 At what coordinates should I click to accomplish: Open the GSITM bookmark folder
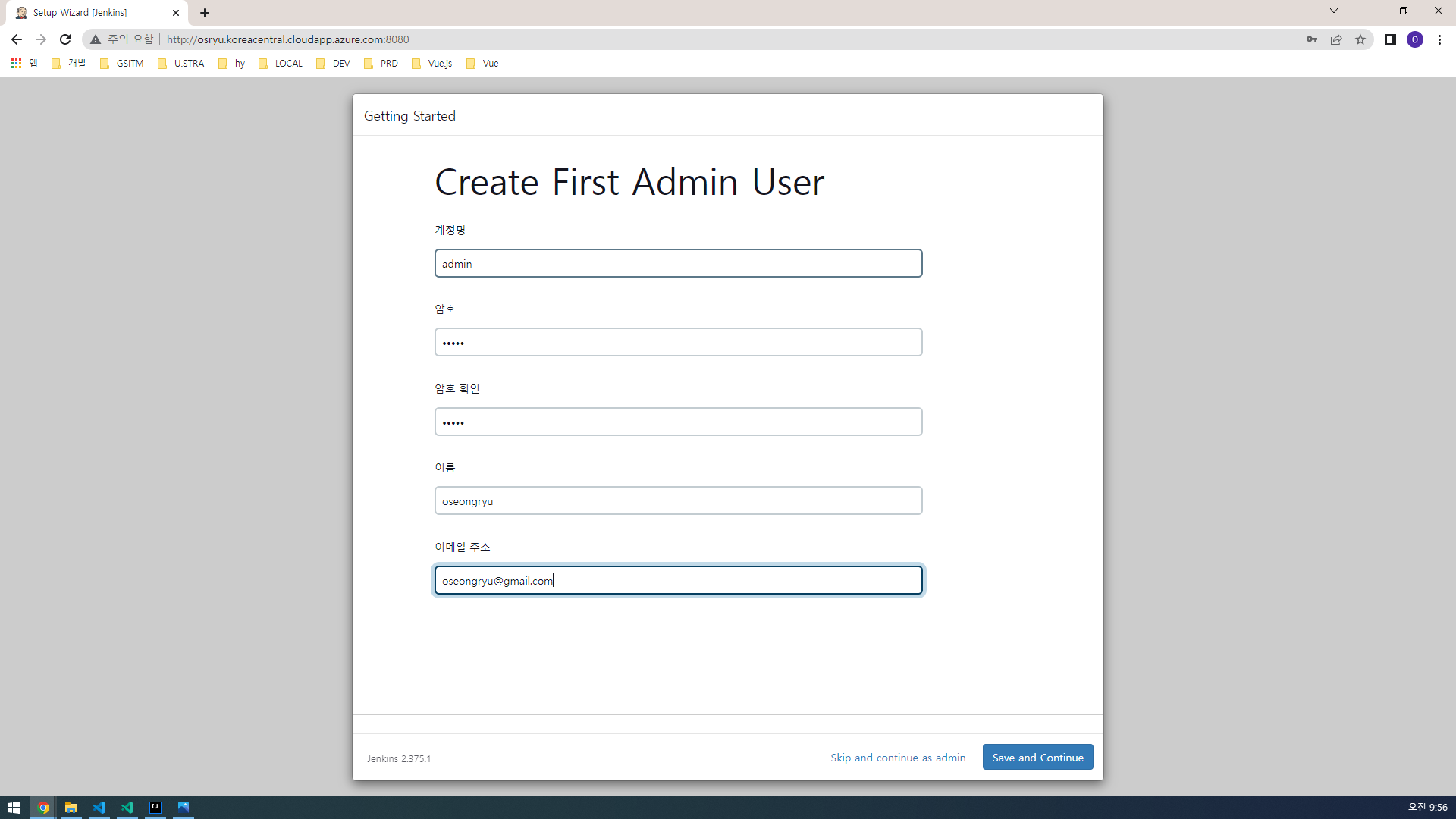point(121,64)
